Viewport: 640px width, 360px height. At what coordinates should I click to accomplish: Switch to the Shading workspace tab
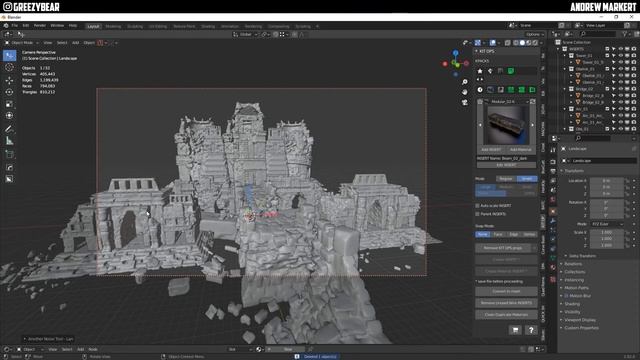pos(208,26)
